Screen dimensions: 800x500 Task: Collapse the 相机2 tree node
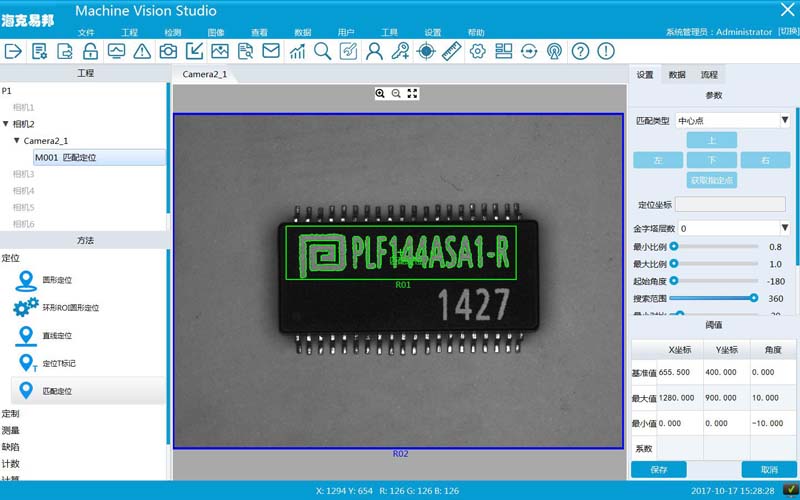[6, 124]
